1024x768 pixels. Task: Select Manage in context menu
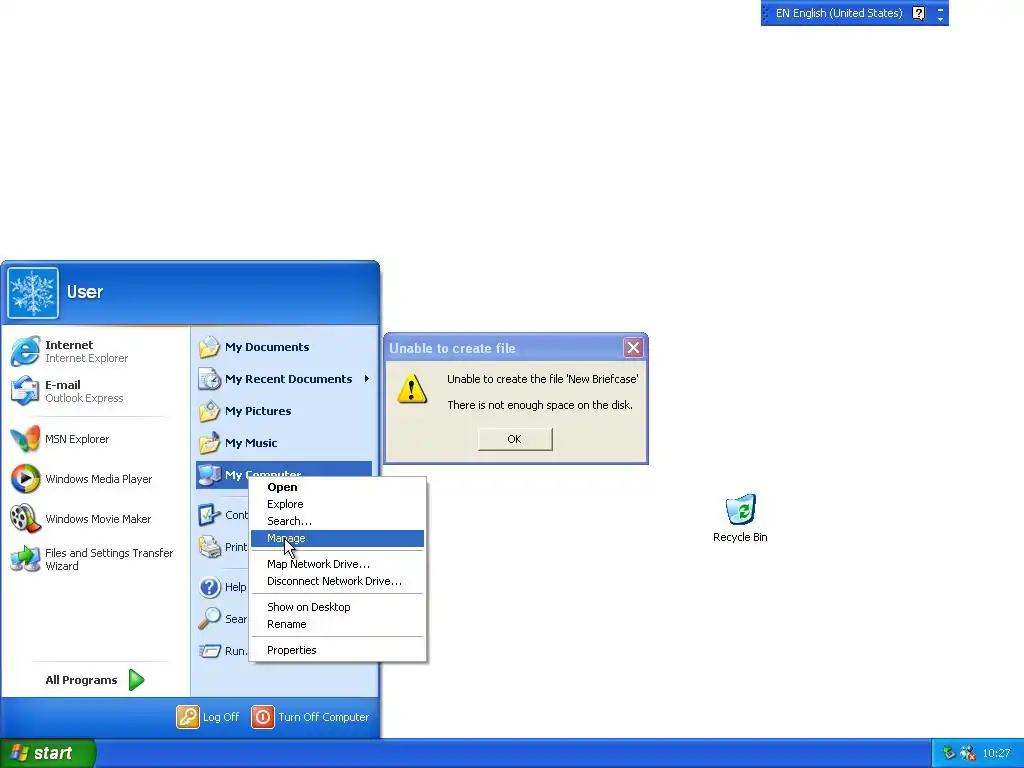(x=338, y=538)
